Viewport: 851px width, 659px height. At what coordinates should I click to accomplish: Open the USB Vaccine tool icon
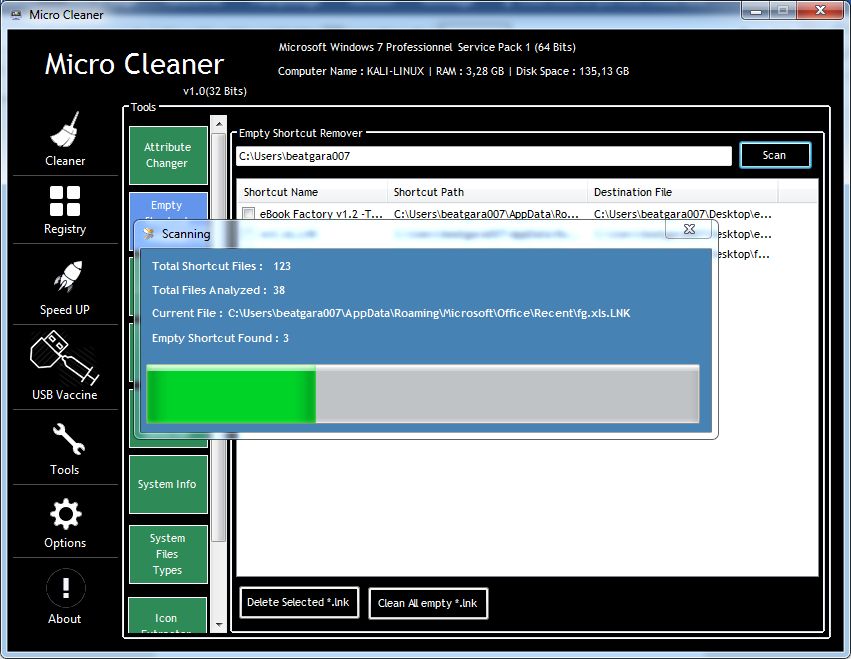point(65,358)
